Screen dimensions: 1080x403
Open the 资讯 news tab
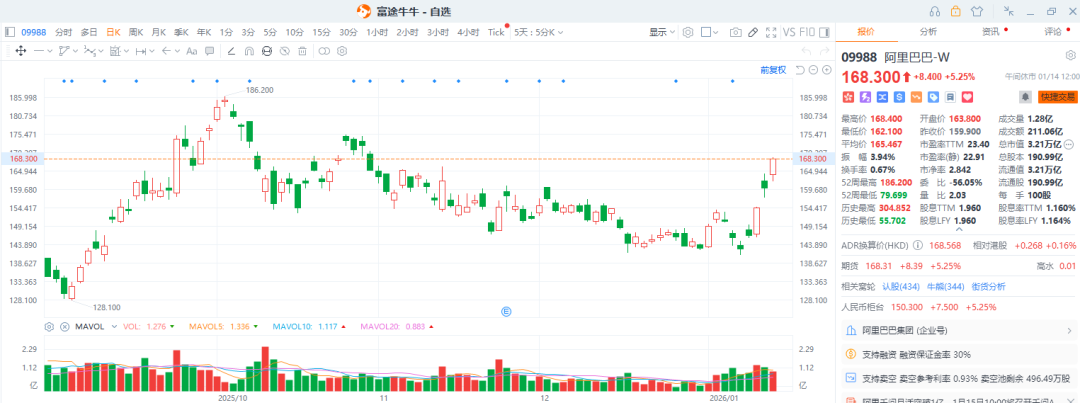pyautogui.click(x=990, y=32)
